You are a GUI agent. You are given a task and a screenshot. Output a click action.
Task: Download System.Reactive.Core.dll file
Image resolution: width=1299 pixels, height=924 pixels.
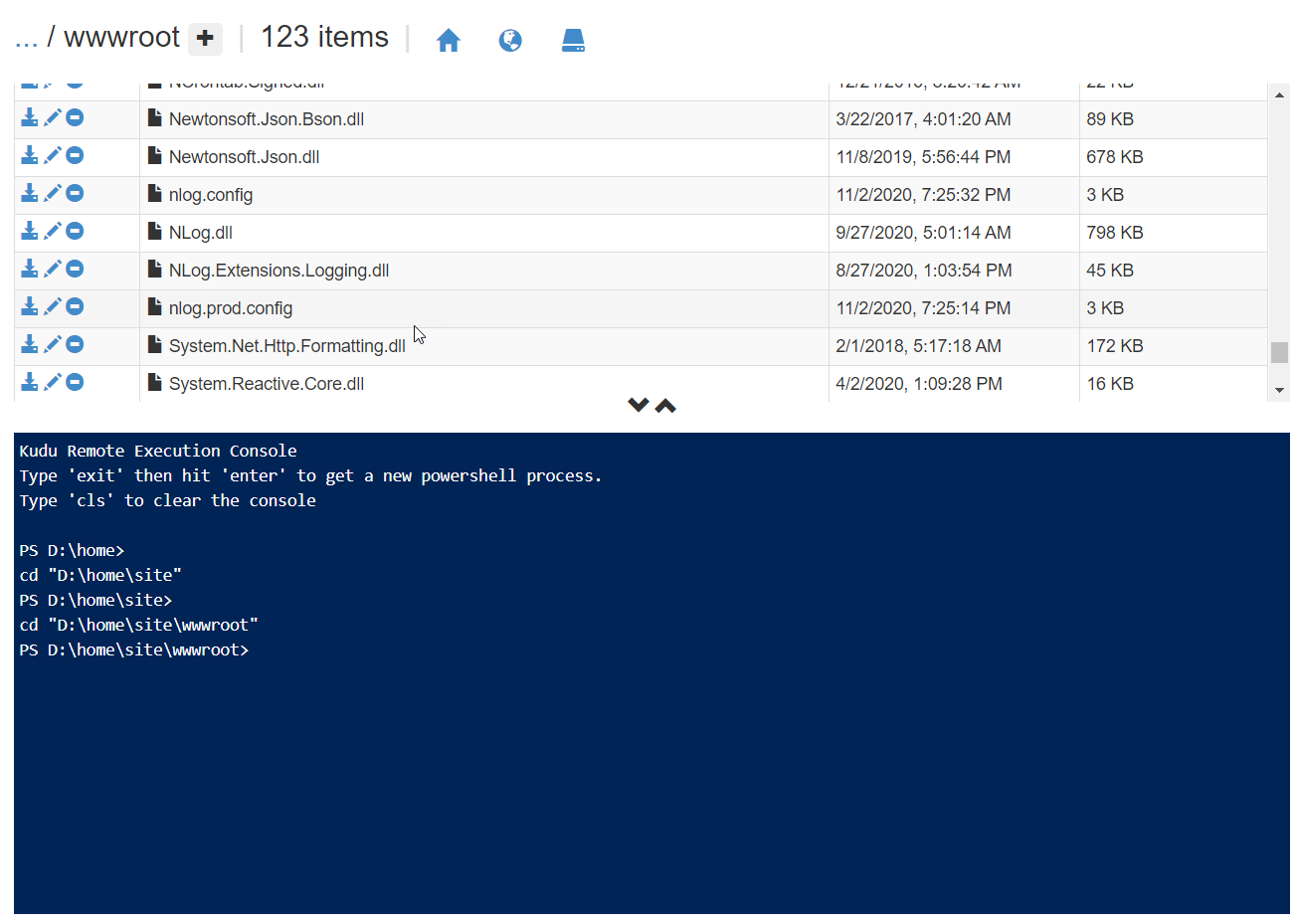[30, 382]
